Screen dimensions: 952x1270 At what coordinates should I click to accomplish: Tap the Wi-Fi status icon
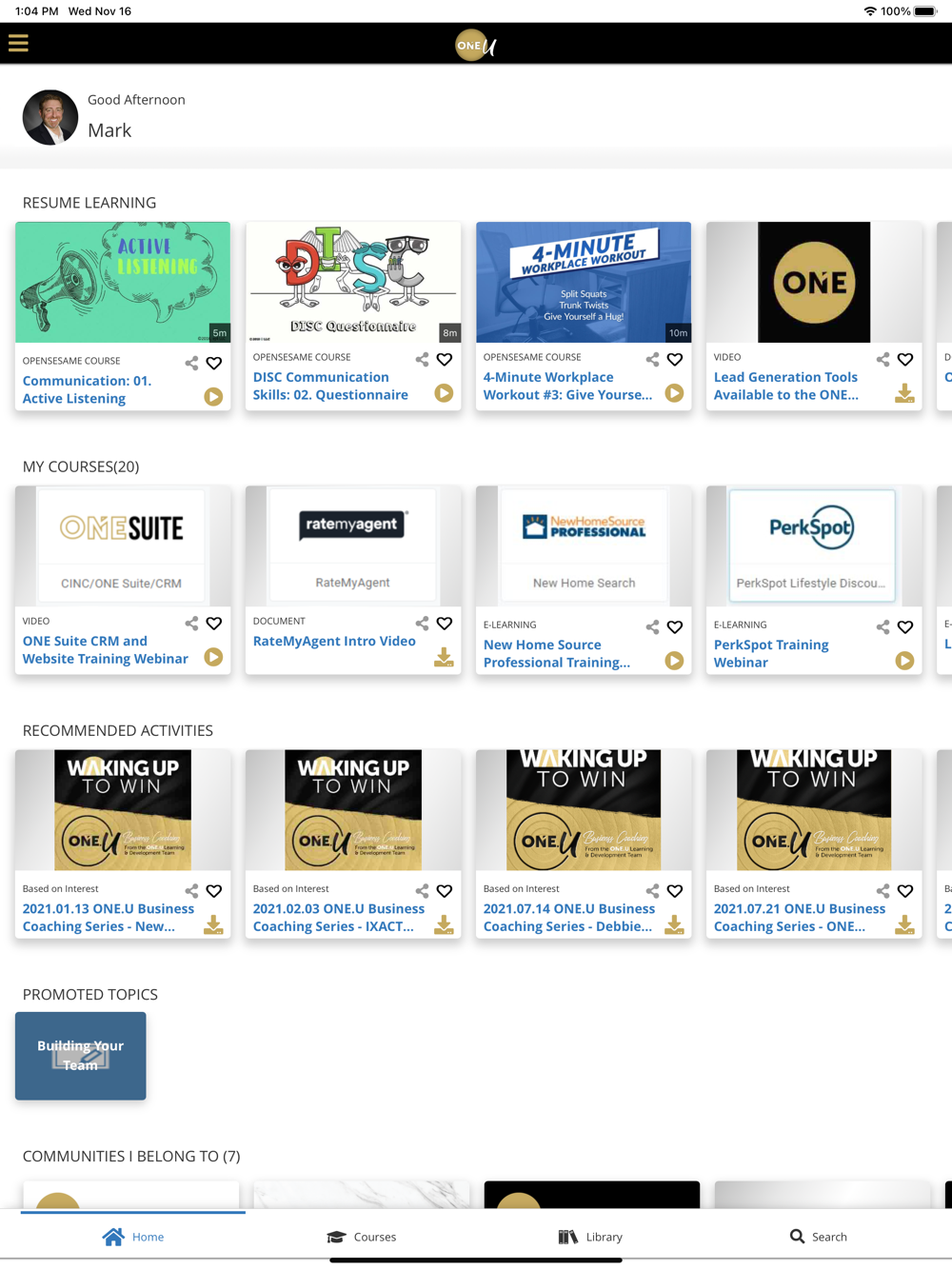tap(870, 11)
